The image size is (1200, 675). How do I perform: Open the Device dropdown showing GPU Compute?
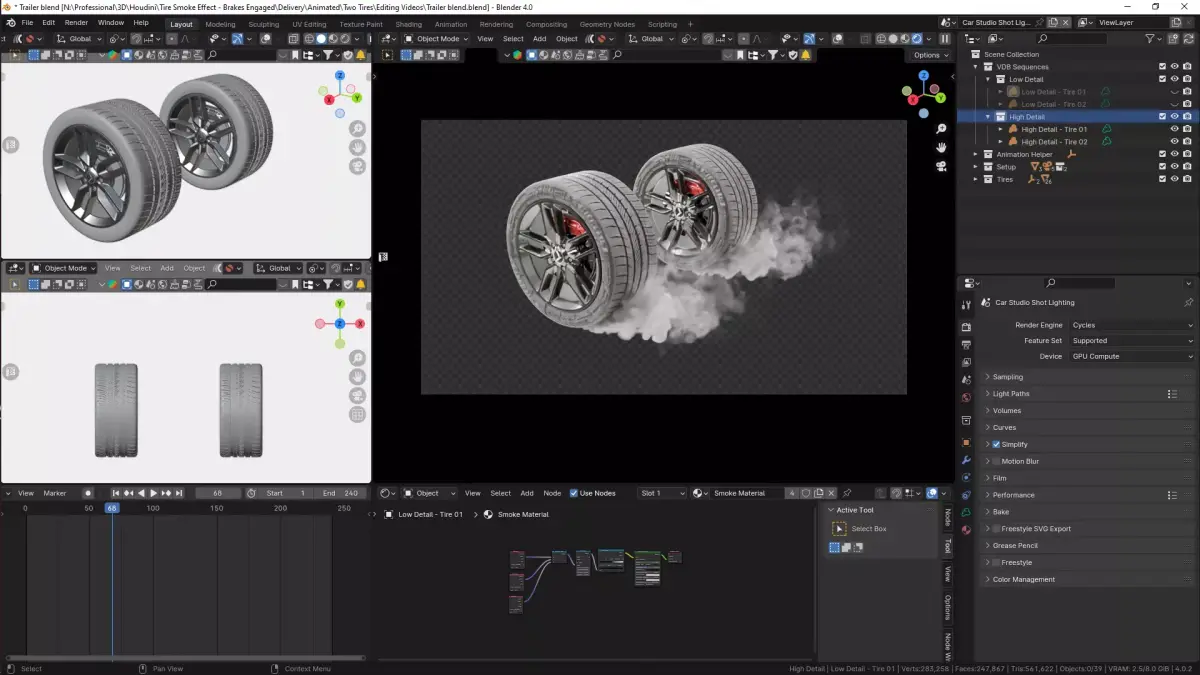[x=1132, y=356]
